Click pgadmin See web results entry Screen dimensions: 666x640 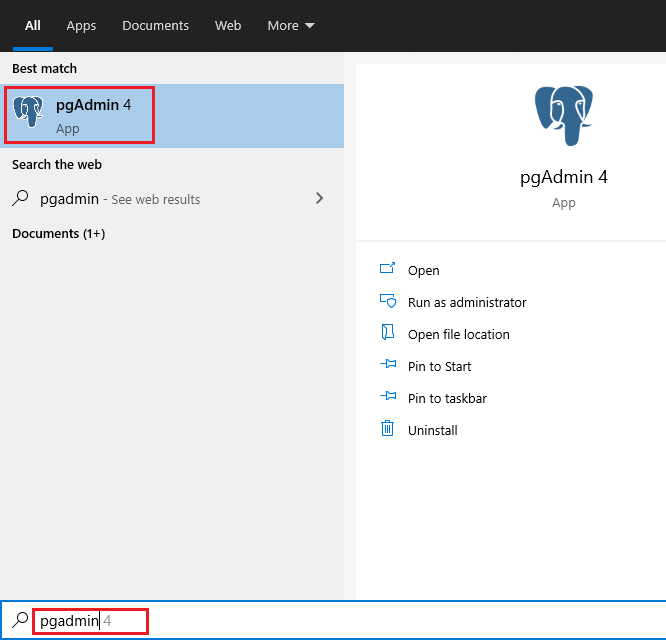pos(172,198)
